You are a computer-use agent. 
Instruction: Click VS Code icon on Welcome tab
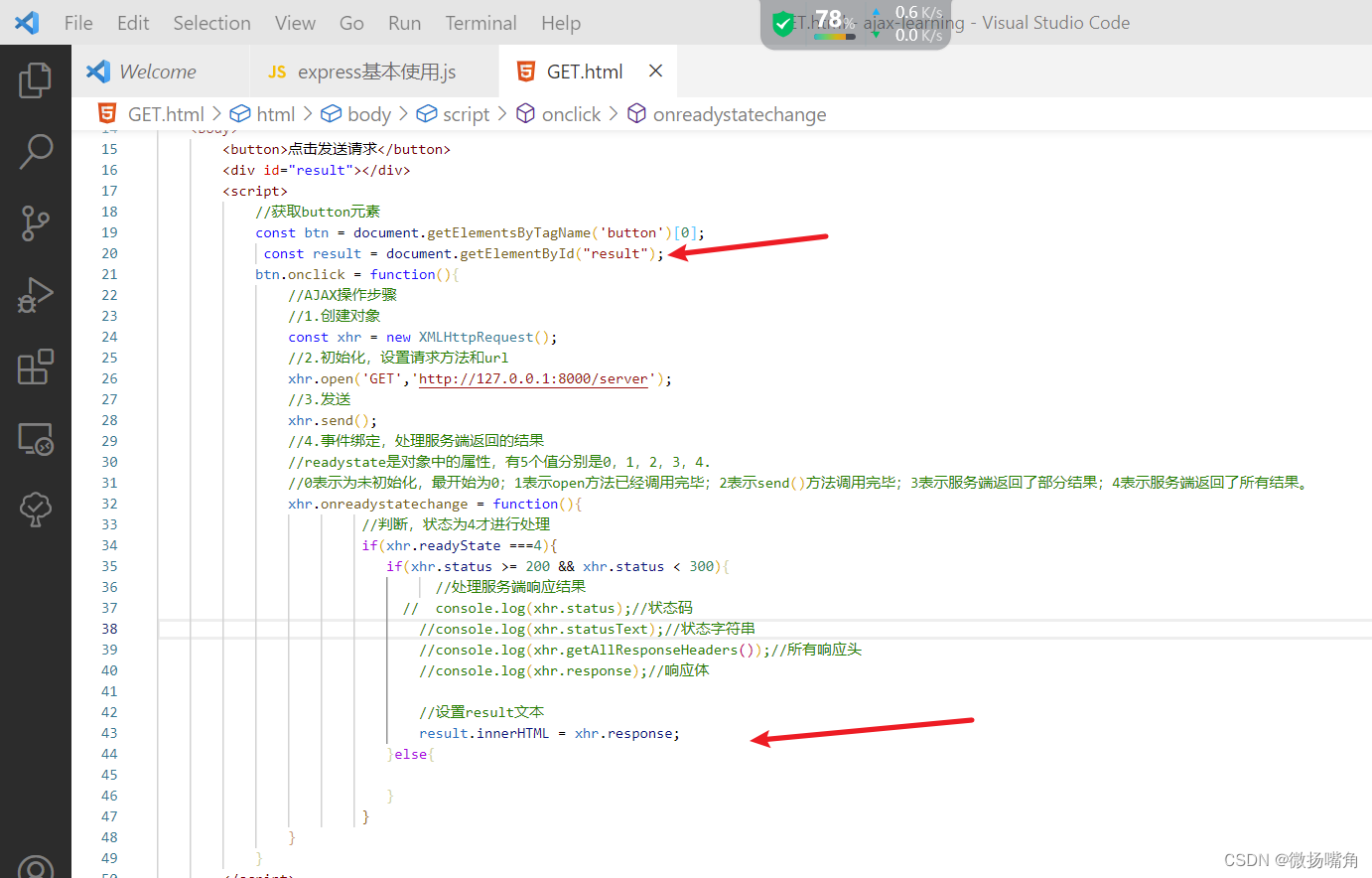coord(98,72)
